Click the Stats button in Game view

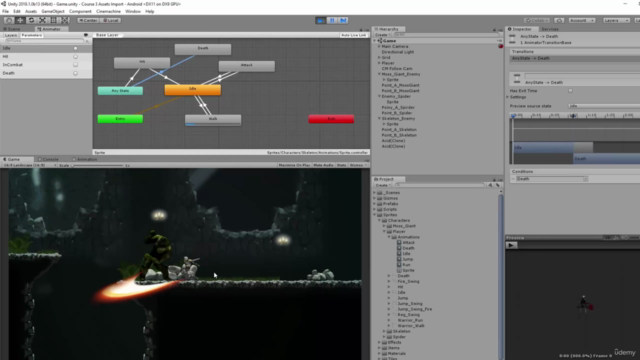(x=341, y=165)
